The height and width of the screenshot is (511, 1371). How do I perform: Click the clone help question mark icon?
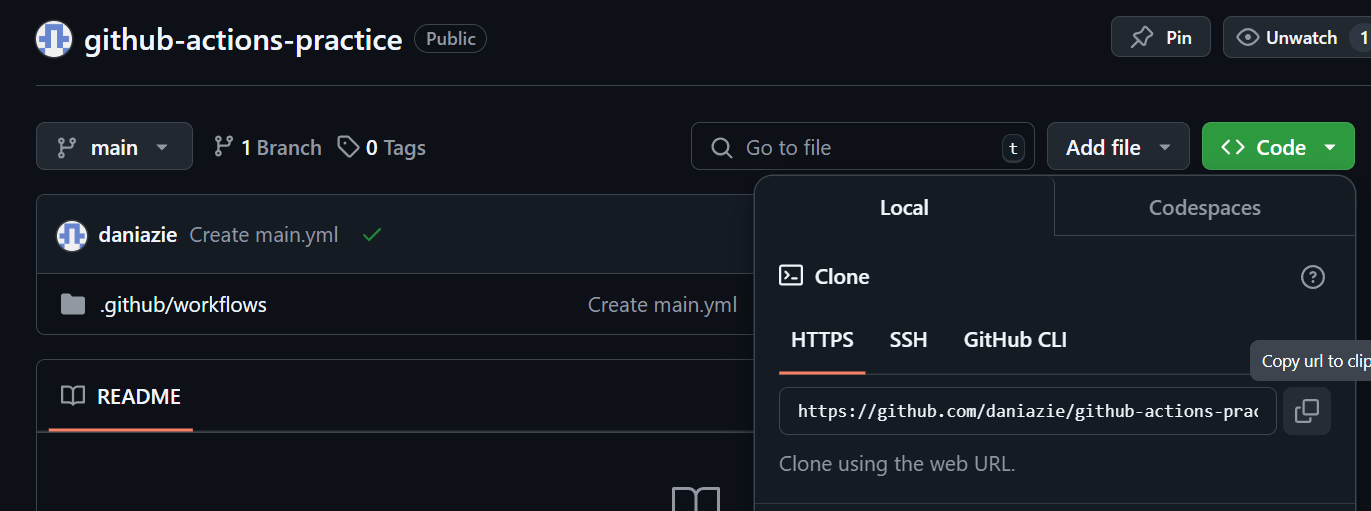(x=1312, y=277)
